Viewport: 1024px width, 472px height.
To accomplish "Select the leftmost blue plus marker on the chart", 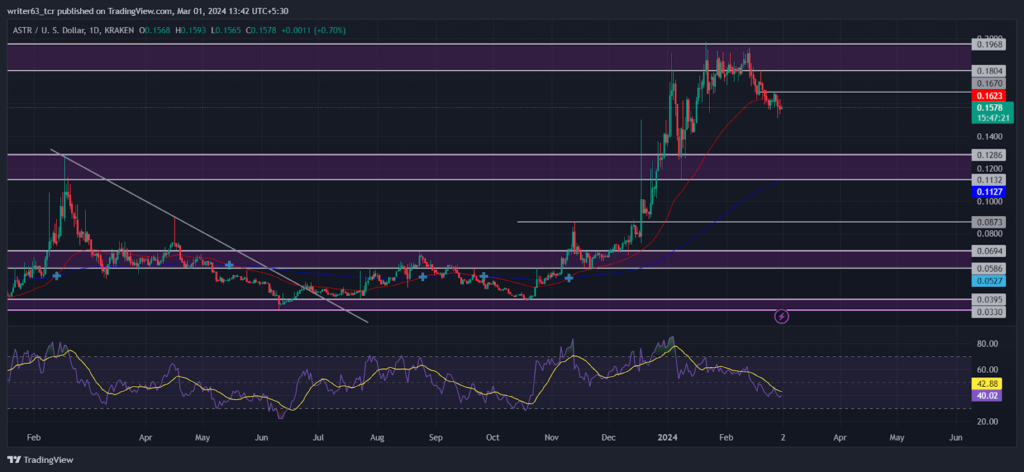I will click(x=56, y=276).
